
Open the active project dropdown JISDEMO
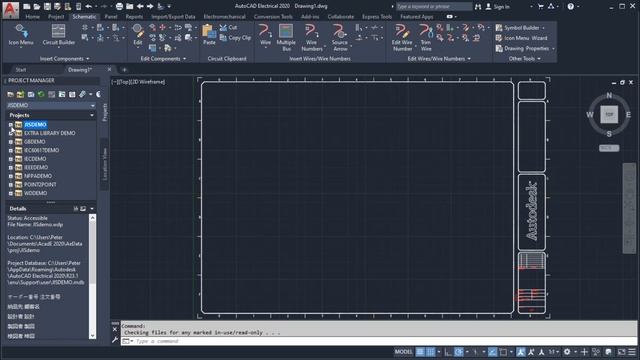point(51,105)
